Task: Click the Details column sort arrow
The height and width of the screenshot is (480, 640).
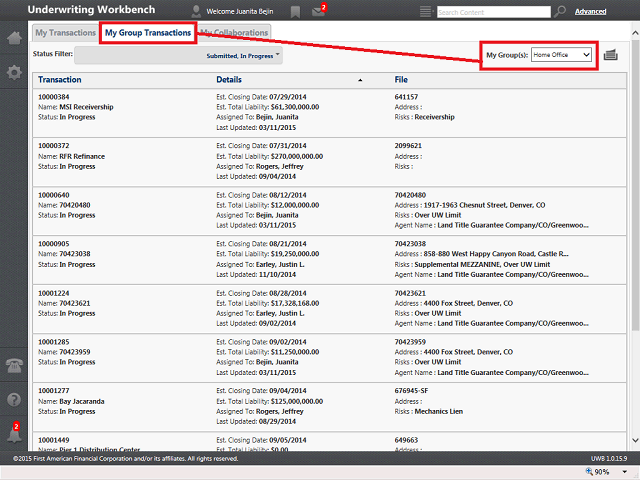Action: click(x=360, y=80)
